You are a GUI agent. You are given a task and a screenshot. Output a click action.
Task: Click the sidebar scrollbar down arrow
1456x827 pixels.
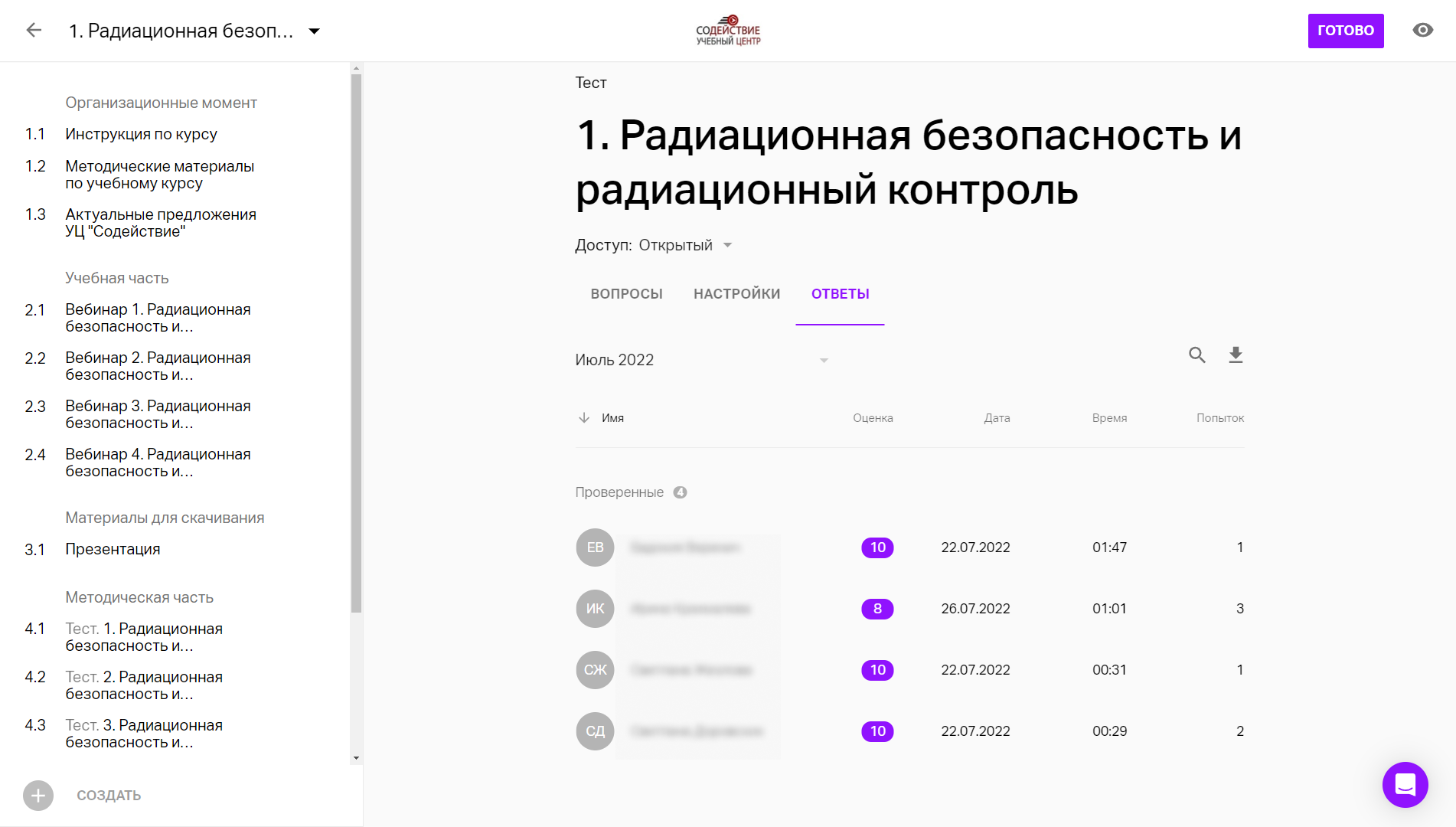pos(356,758)
